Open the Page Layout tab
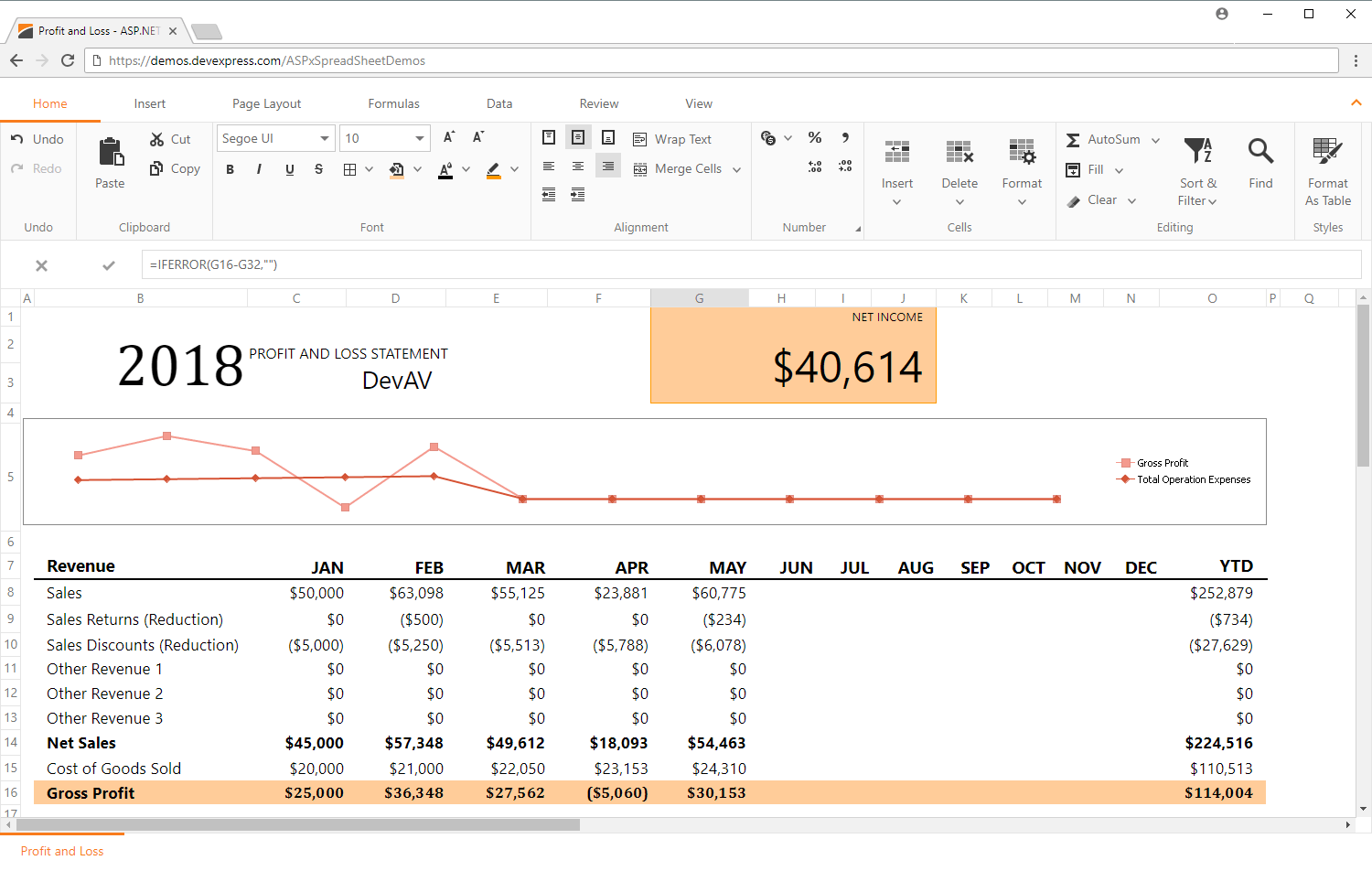Screen dimensions: 1372x871 pos(266,103)
